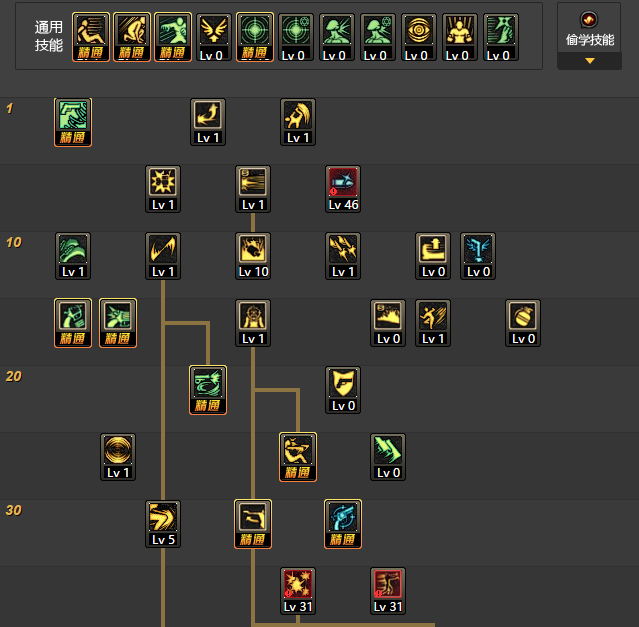Select the blue winged mask skill at Lv 0

coord(478,256)
